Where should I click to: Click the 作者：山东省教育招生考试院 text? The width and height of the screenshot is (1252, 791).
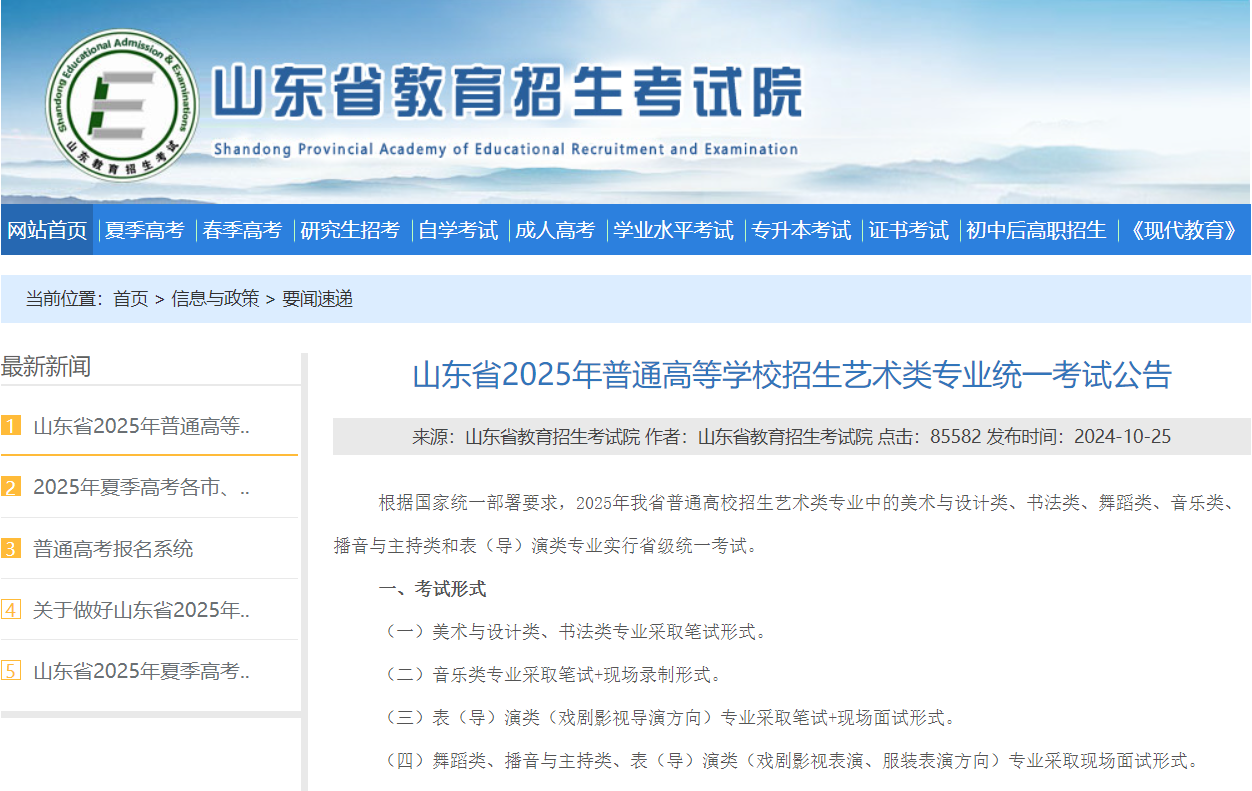[x=759, y=437]
